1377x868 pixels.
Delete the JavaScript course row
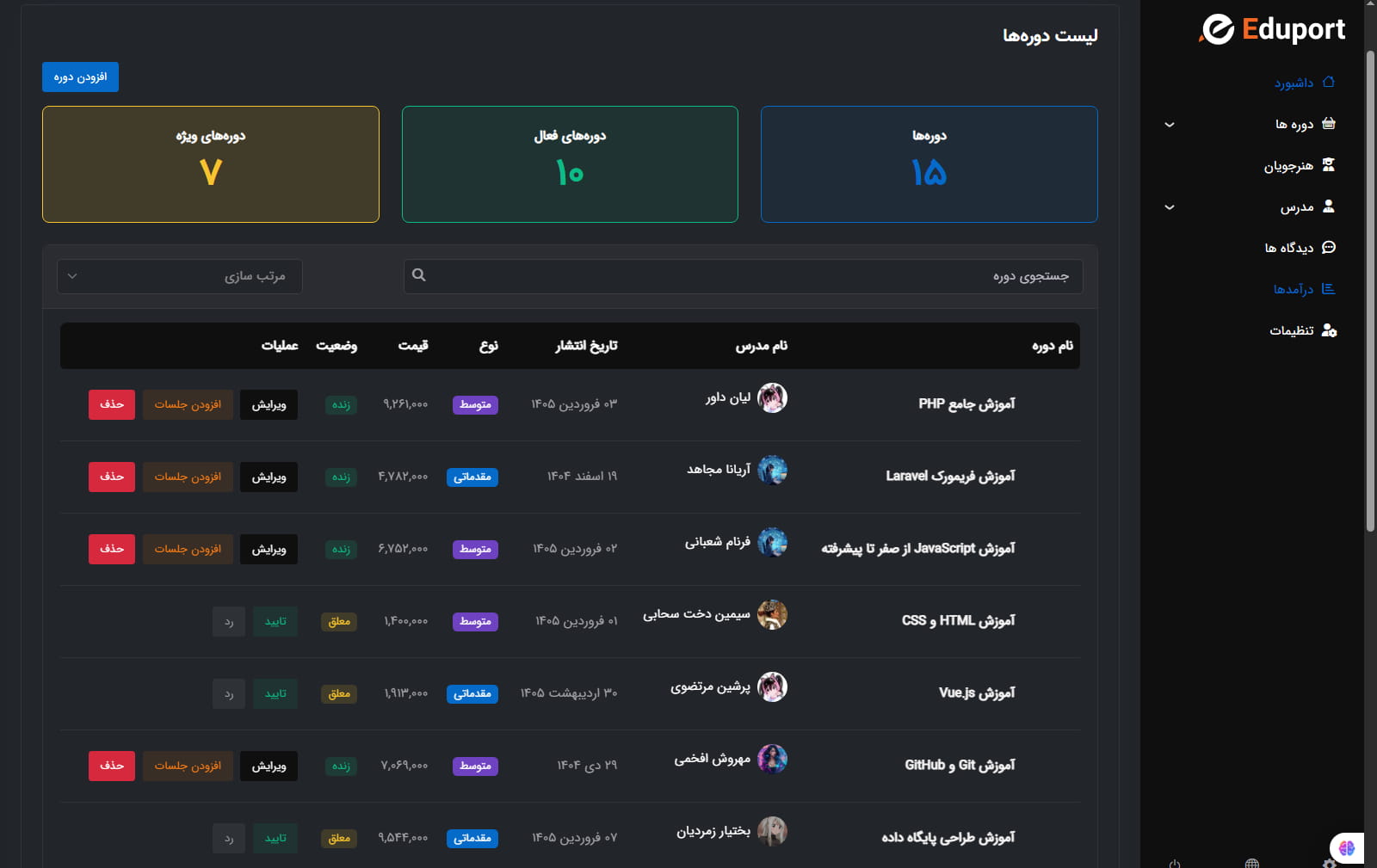[112, 549]
